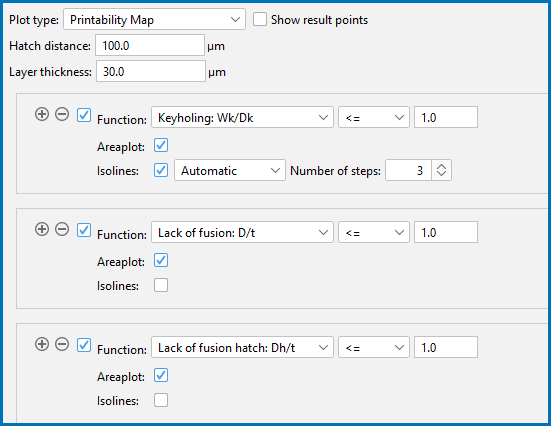Screen dimensions: 551x426
Task: Open the Plot type Printability Map dropdown
Action: point(154,19)
